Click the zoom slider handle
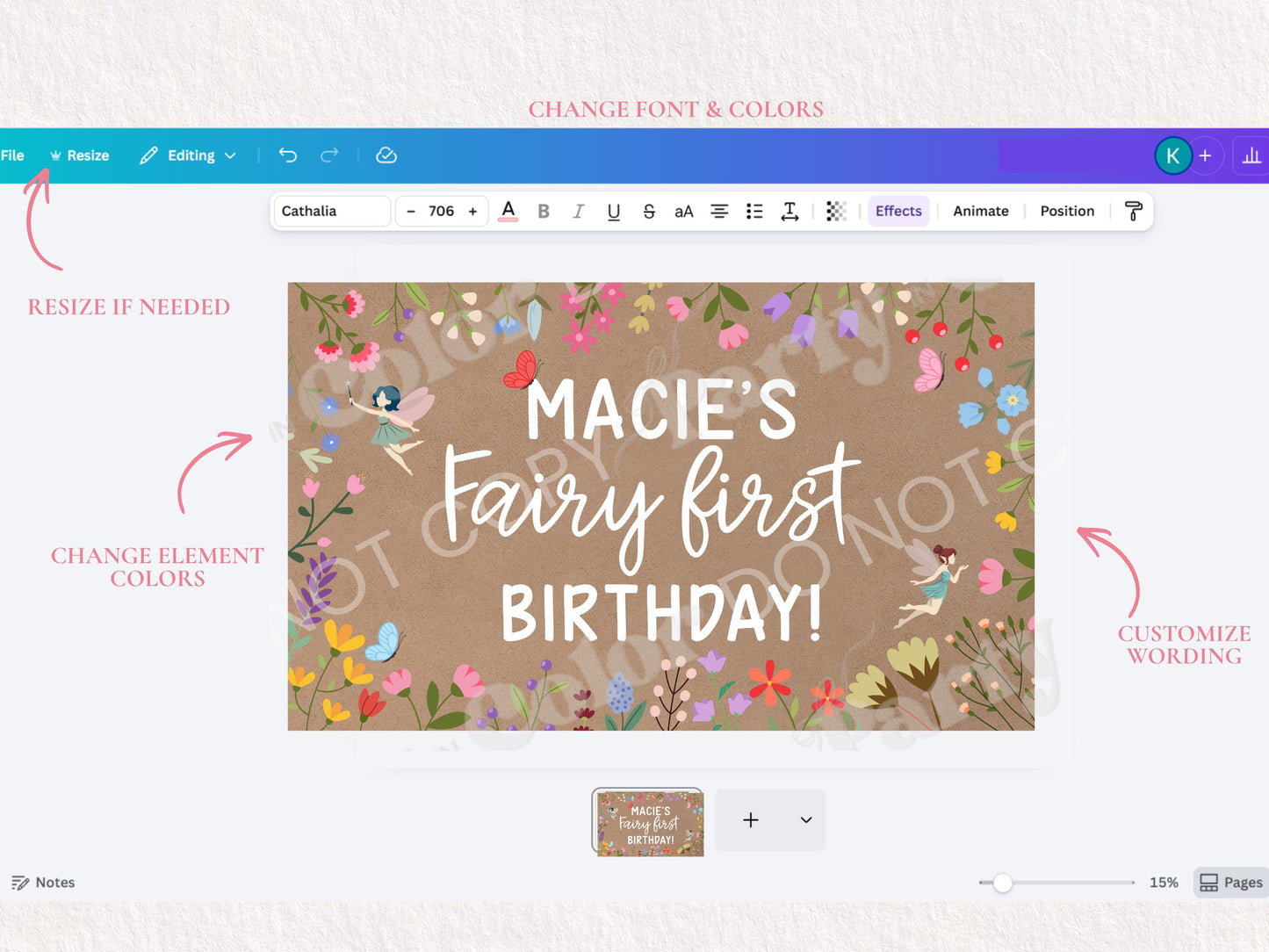Screen dimensions: 1269x952 pyautogui.click(x=1003, y=883)
